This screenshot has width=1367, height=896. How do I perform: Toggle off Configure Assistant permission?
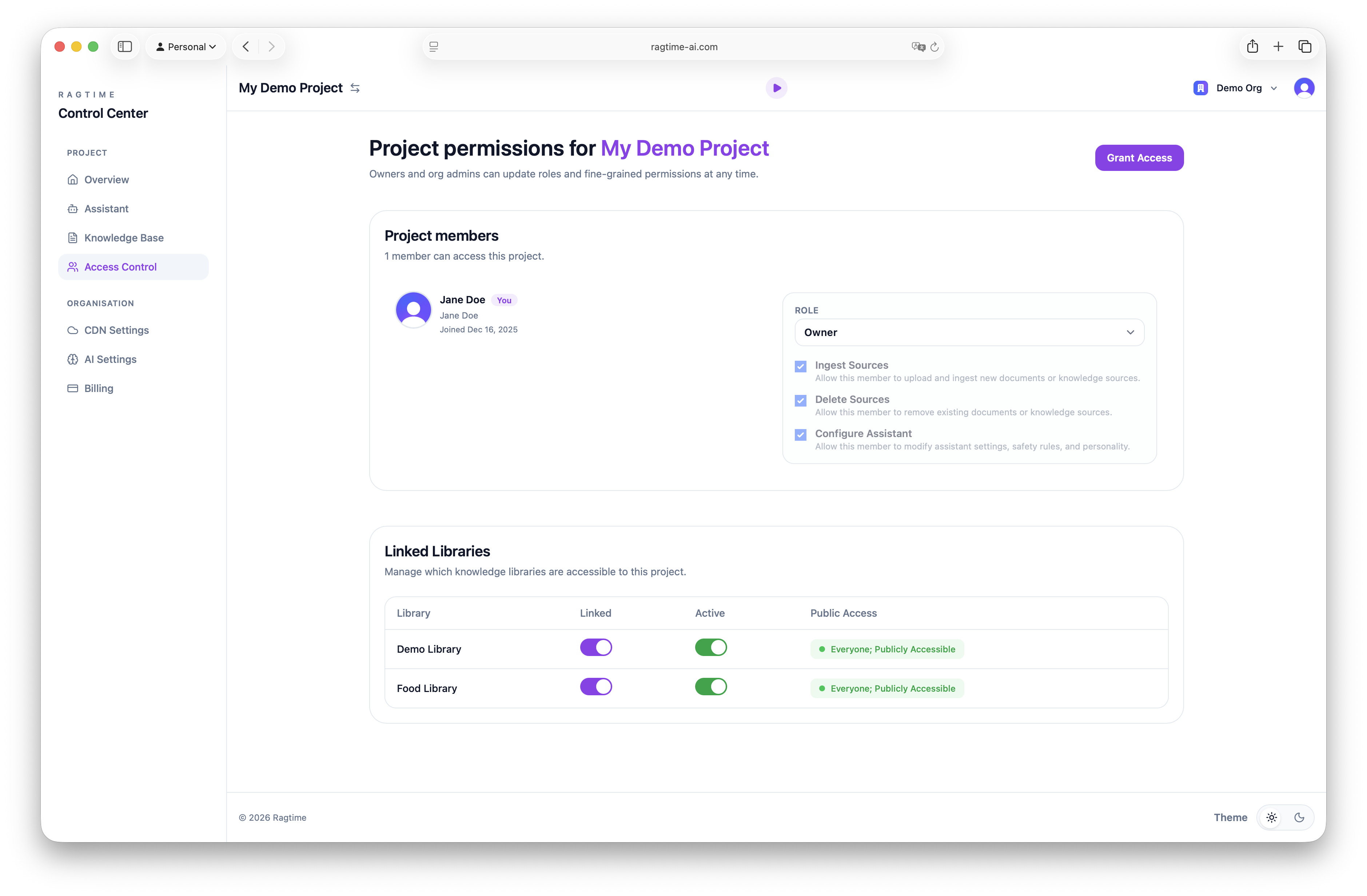click(x=800, y=434)
